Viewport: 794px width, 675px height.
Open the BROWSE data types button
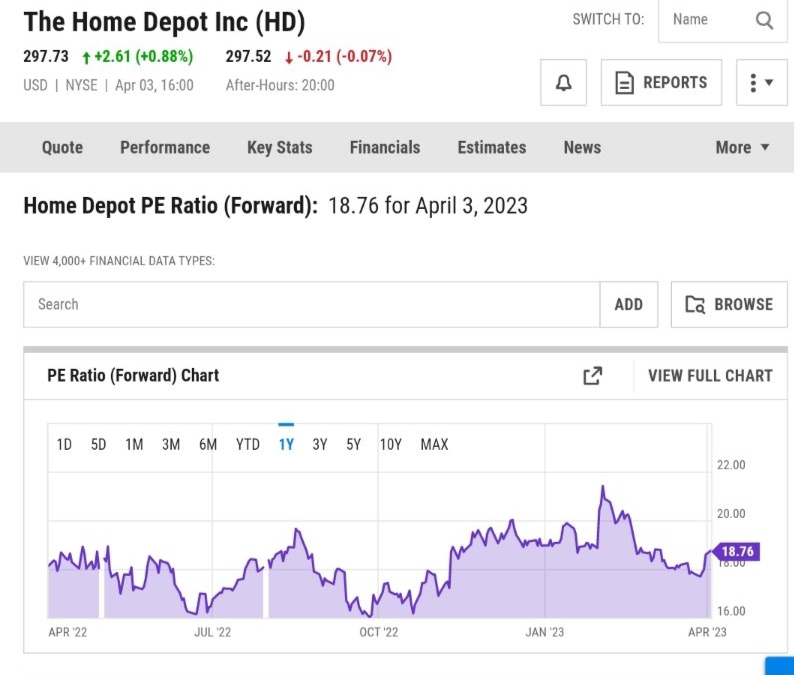tap(729, 304)
